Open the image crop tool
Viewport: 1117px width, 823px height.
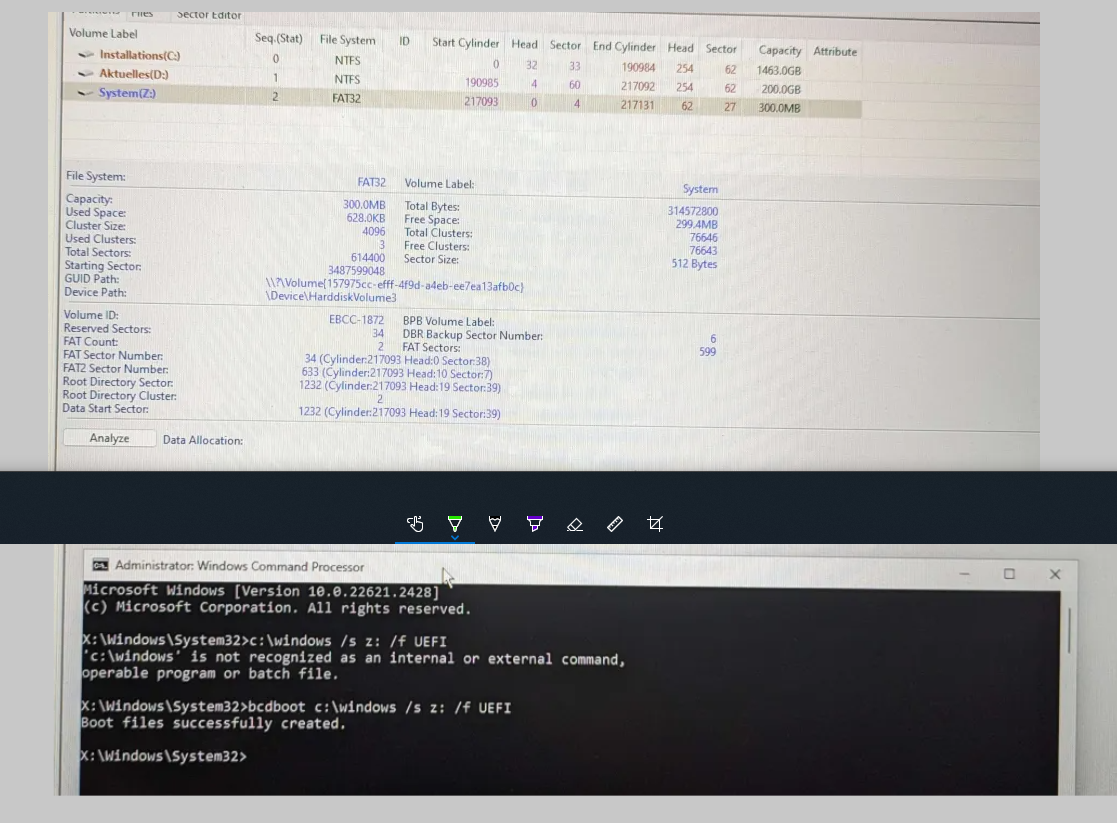click(655, 524)
